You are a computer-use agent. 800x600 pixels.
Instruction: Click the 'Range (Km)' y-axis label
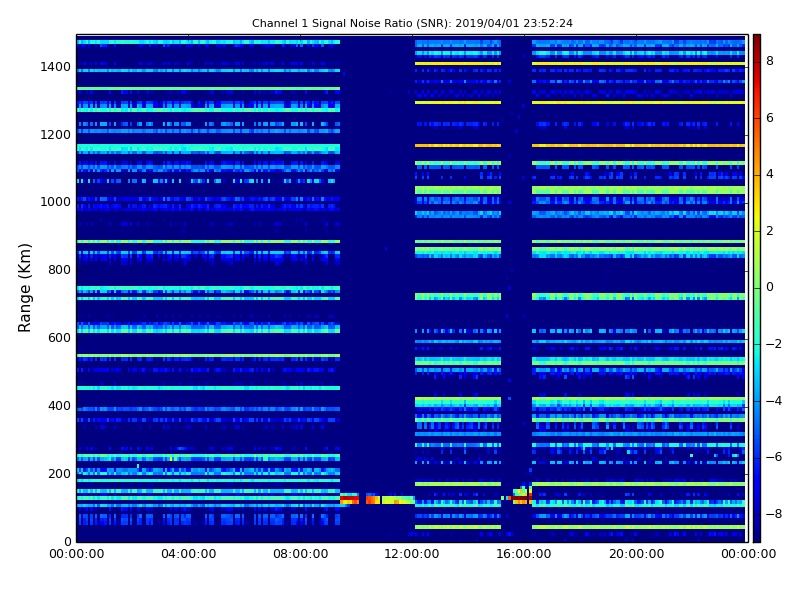point(24,288)
